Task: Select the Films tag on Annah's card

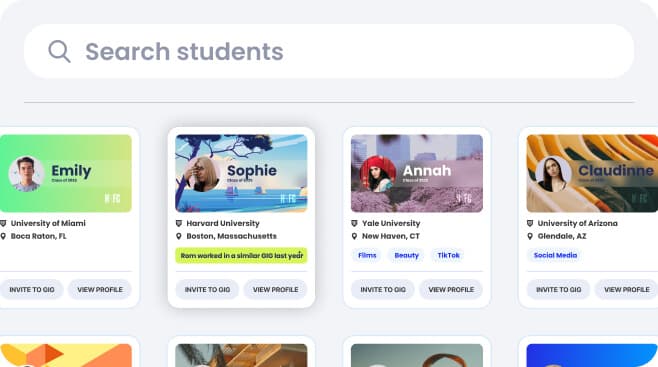Action: [367, 255]
